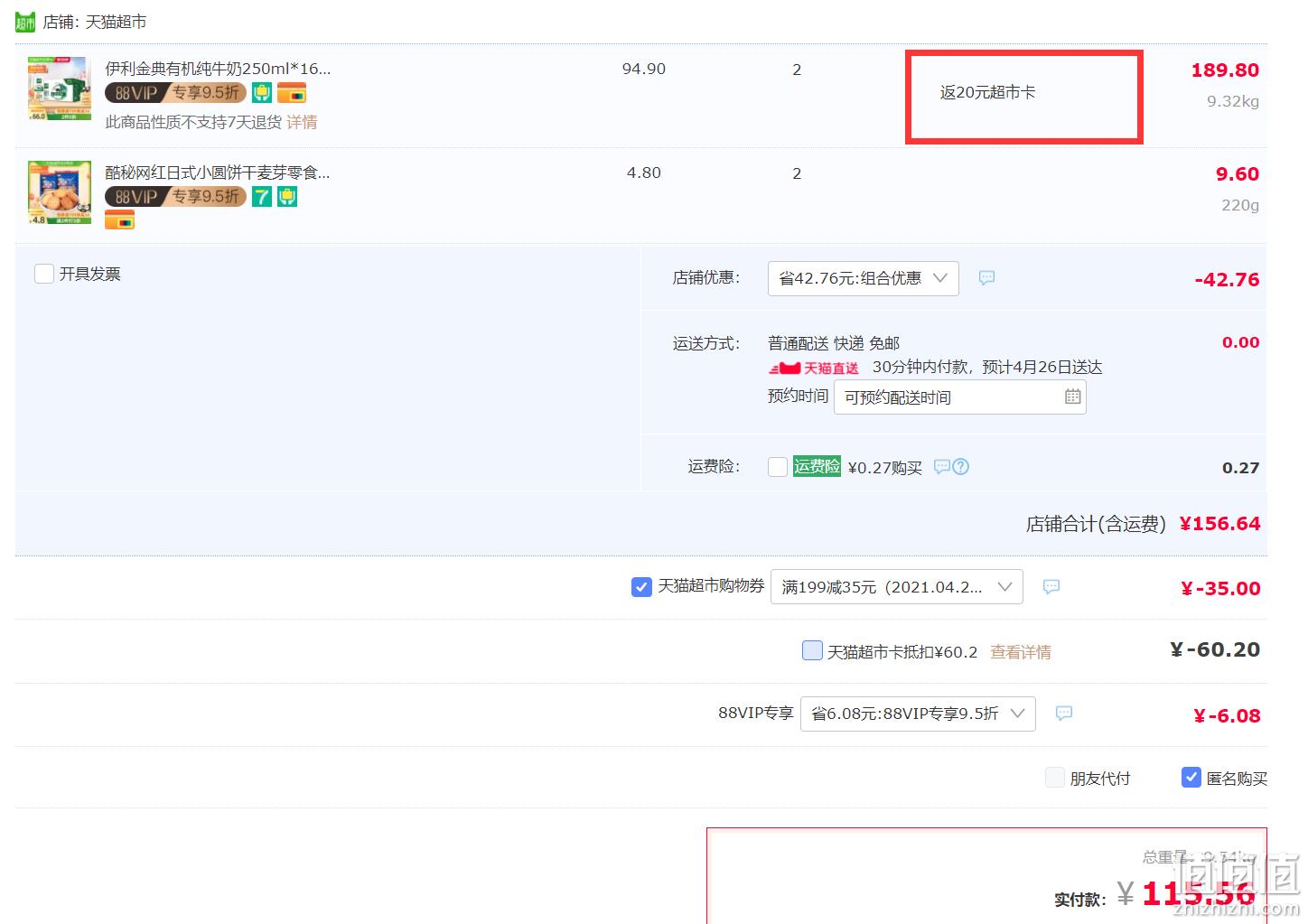Open the Japanese biscuit product title link

[x=218, y=173]
